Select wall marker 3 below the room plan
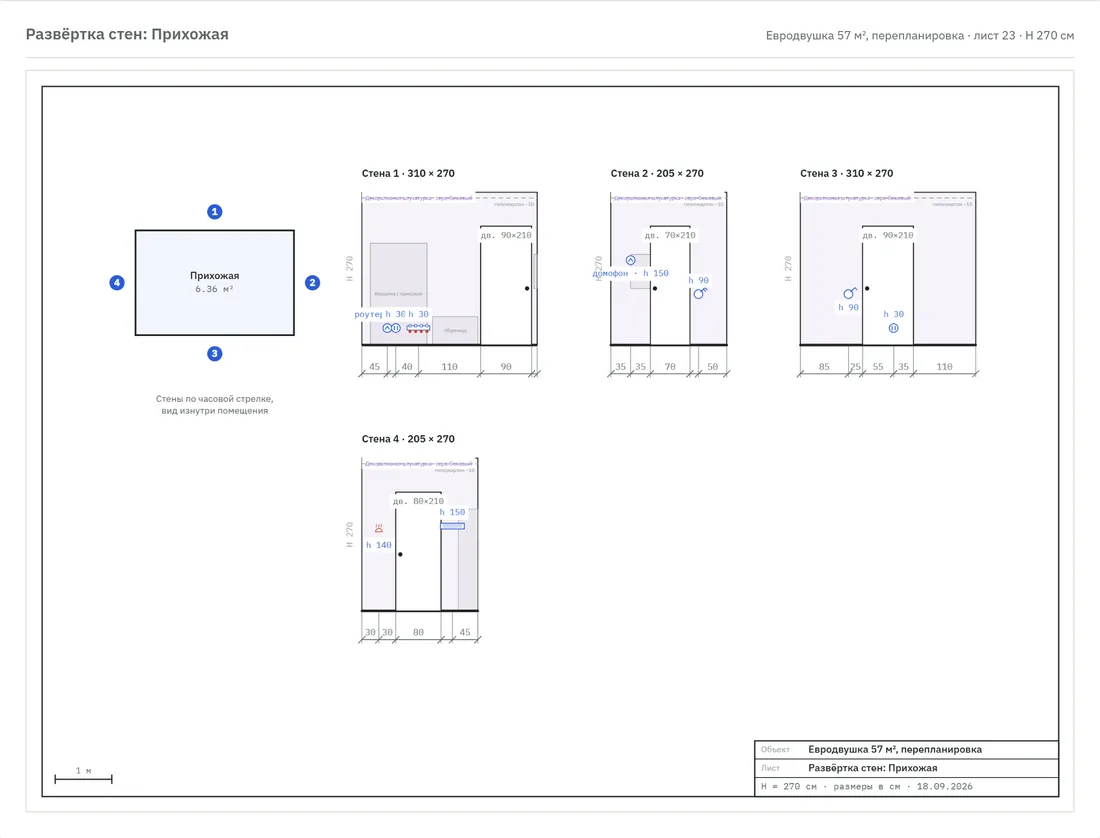 pyautogui.click(x=215, y=353)
